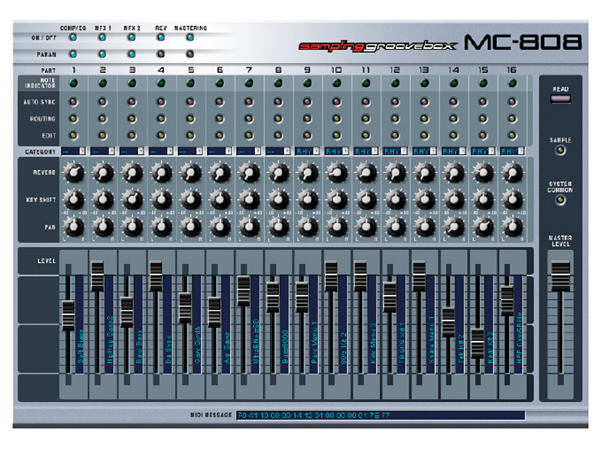Click the Read button
600x450 pixels.
tap(561, 99)
